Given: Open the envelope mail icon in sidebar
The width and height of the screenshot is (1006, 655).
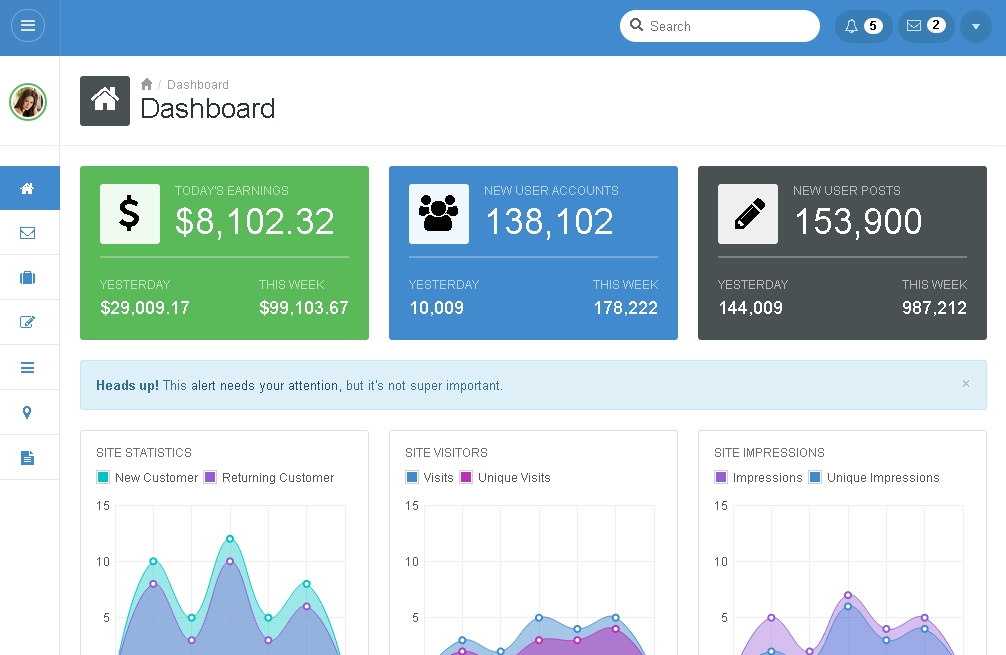Looking at the screenshot, I should coord(28,233).
